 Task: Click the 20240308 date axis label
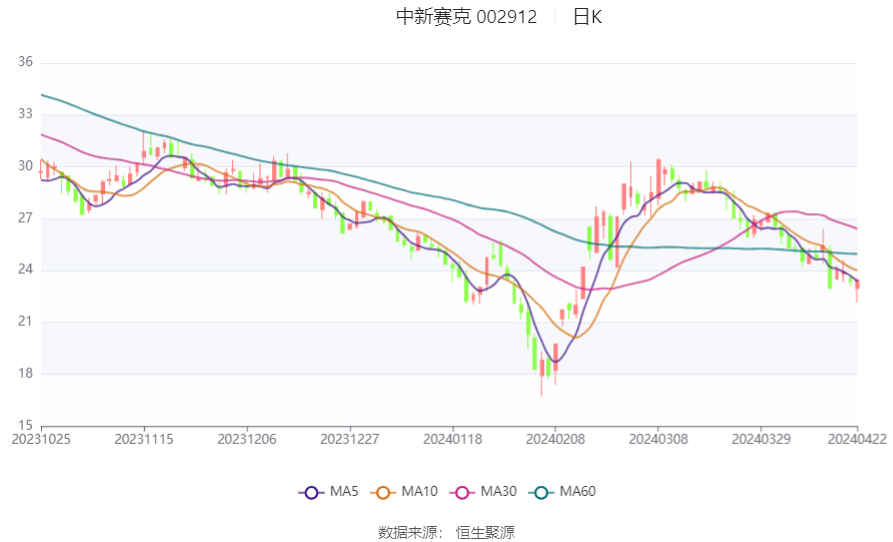click(657, 438)
